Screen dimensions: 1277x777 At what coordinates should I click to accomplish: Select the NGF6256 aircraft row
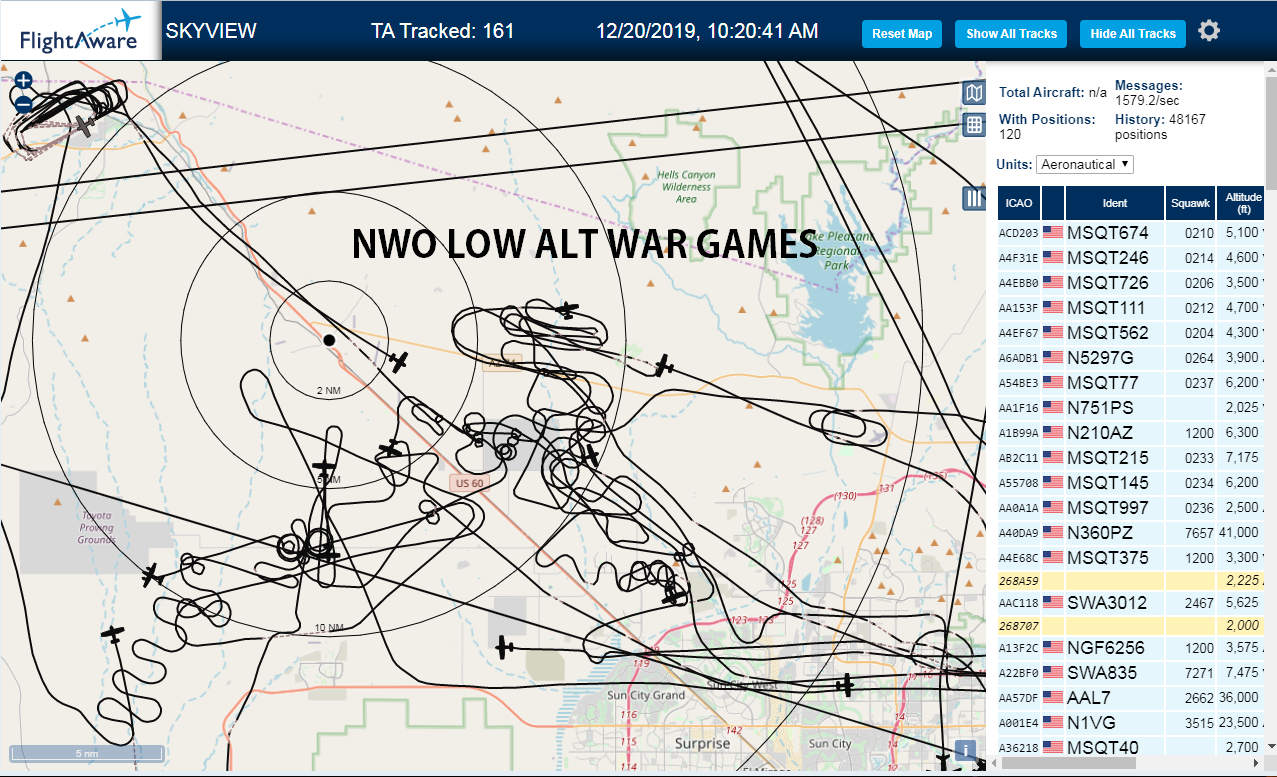tap(1131, 648)
